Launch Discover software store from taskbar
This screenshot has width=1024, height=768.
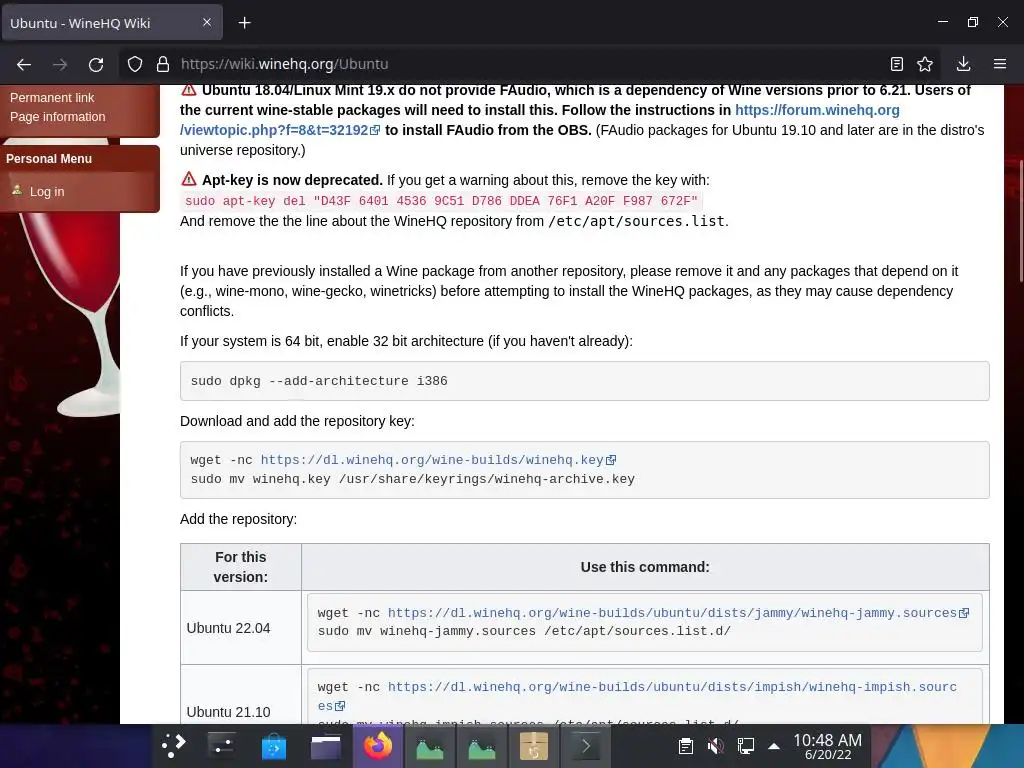274,746
